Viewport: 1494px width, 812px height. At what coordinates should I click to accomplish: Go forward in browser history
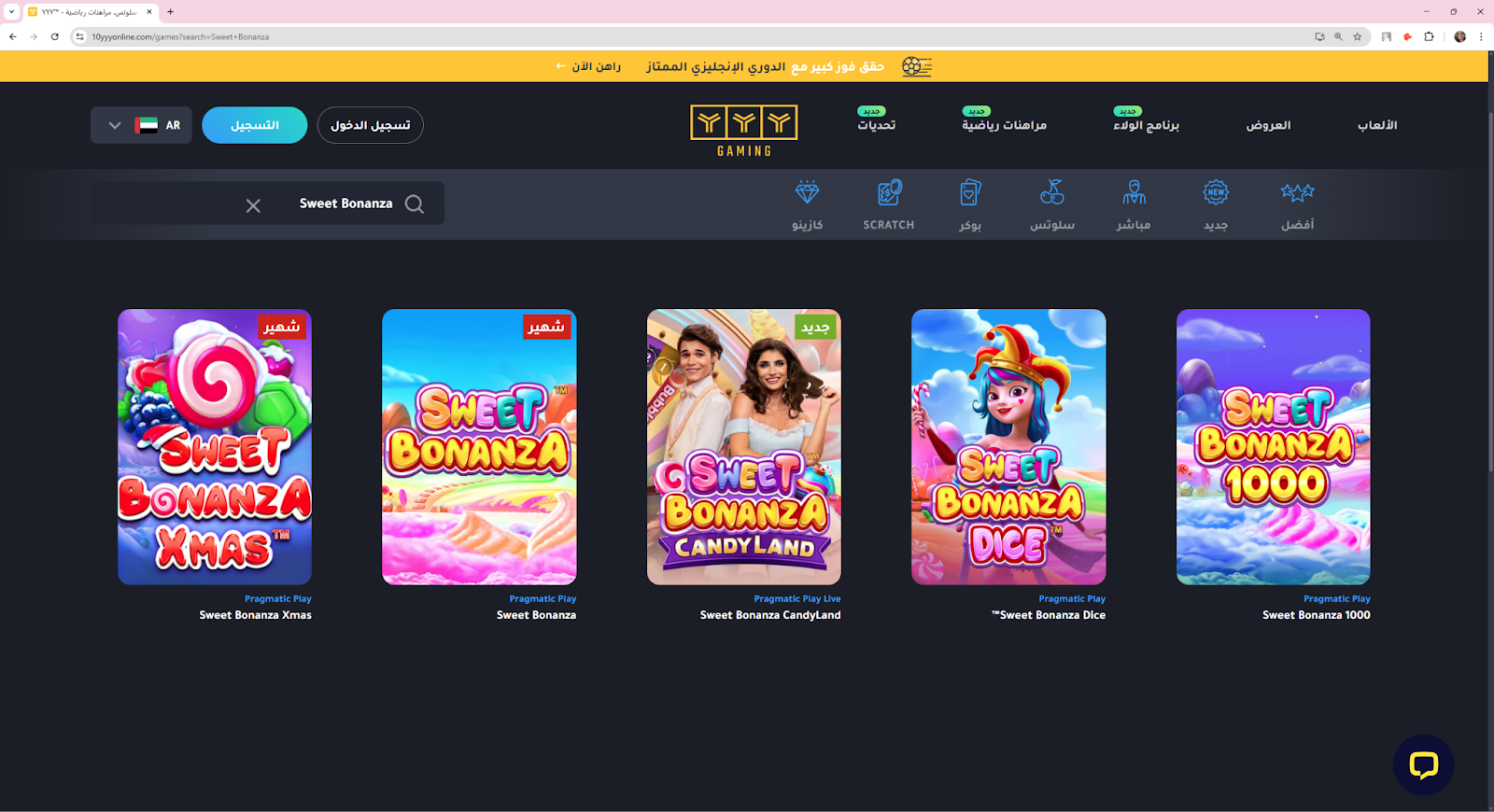click(x=34, y=36)
